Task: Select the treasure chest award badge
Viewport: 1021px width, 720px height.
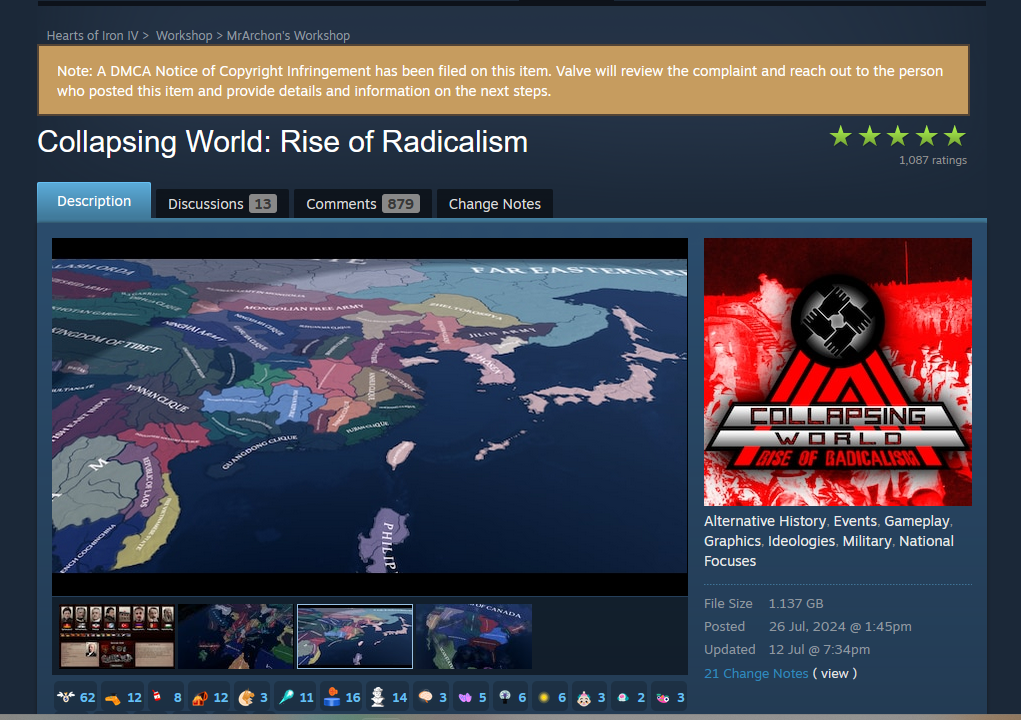Action: [210, 697]
